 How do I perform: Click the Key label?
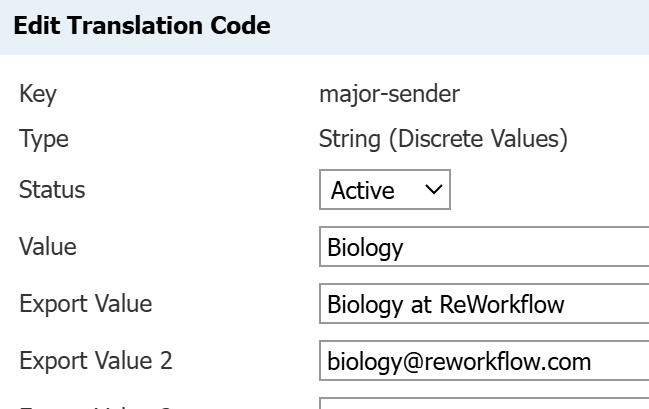(x=38, y=95)
